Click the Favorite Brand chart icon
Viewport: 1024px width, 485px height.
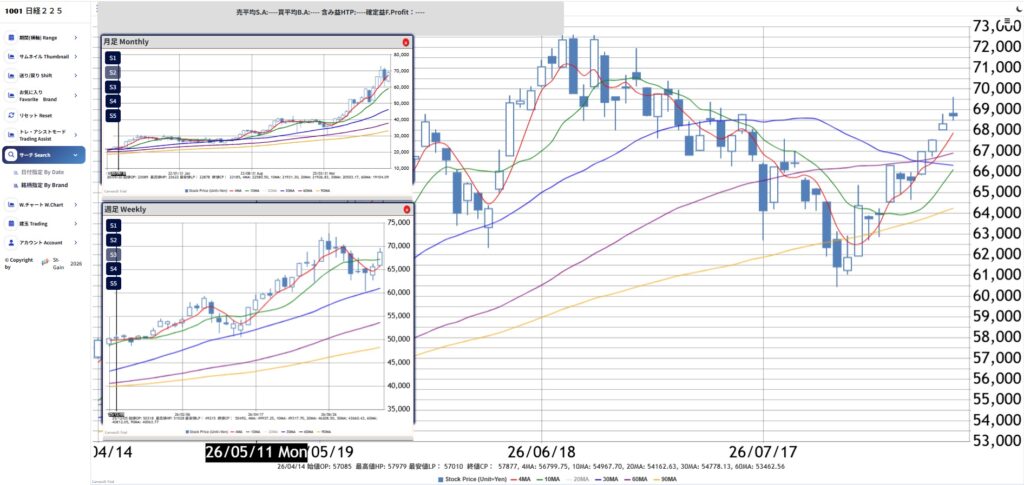(x=11, y=96)
